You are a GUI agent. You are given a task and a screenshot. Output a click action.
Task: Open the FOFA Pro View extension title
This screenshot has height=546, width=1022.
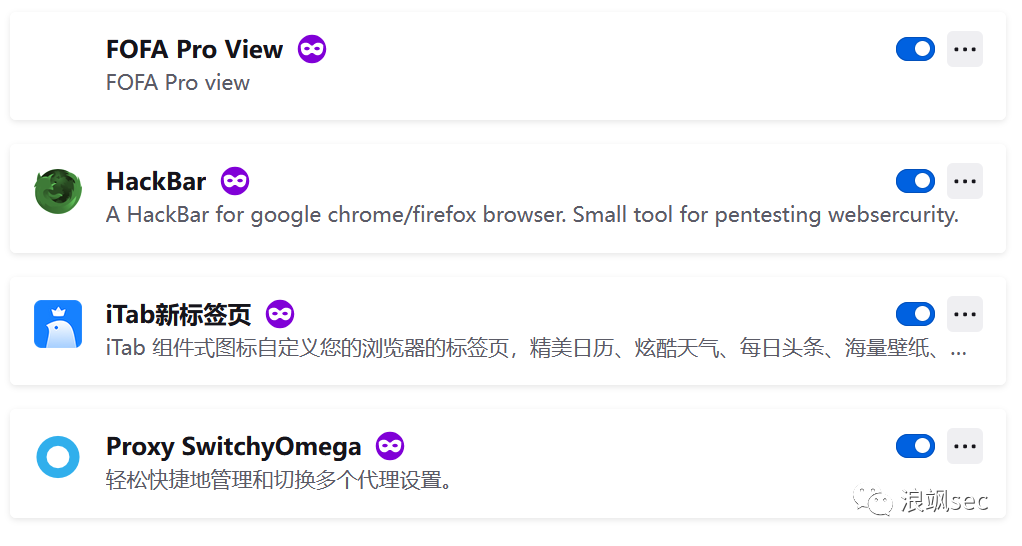tap(194, 49)
